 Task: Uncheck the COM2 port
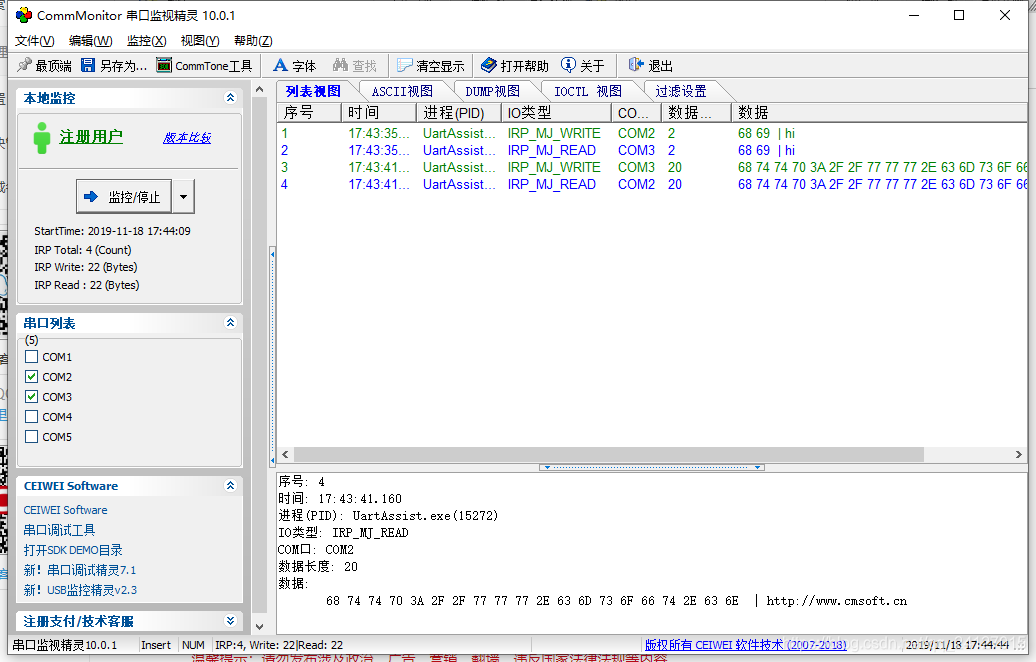pos(31,377)
